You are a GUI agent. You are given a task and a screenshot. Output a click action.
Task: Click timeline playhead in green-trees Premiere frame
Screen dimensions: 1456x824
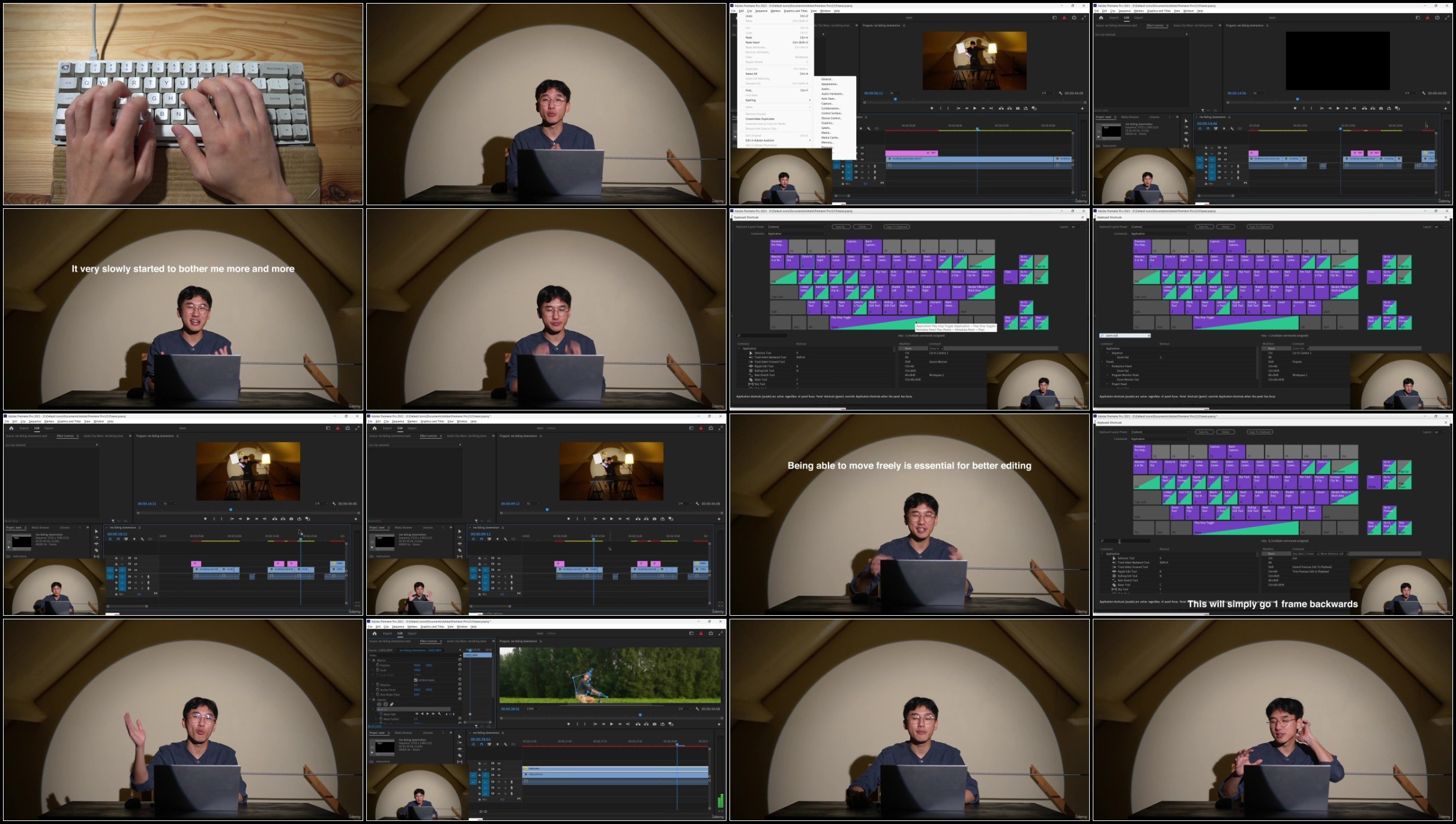coord(677,744)
